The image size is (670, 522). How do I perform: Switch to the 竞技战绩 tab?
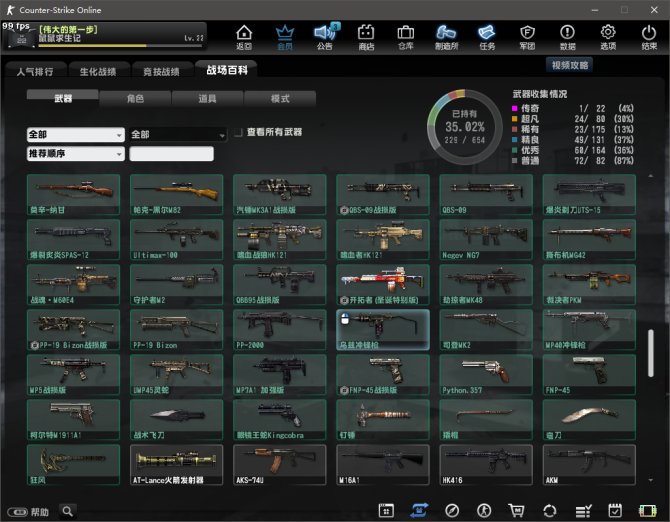(162, 71)
